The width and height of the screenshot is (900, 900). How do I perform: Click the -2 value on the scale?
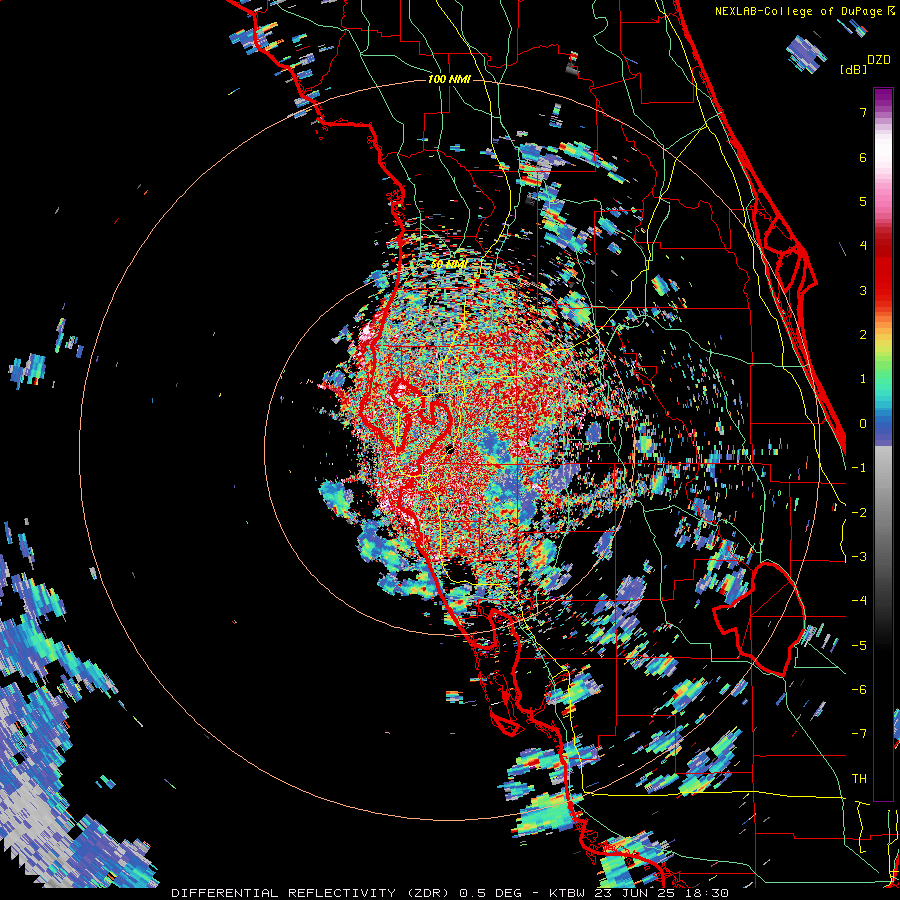(x=859, y=513)
